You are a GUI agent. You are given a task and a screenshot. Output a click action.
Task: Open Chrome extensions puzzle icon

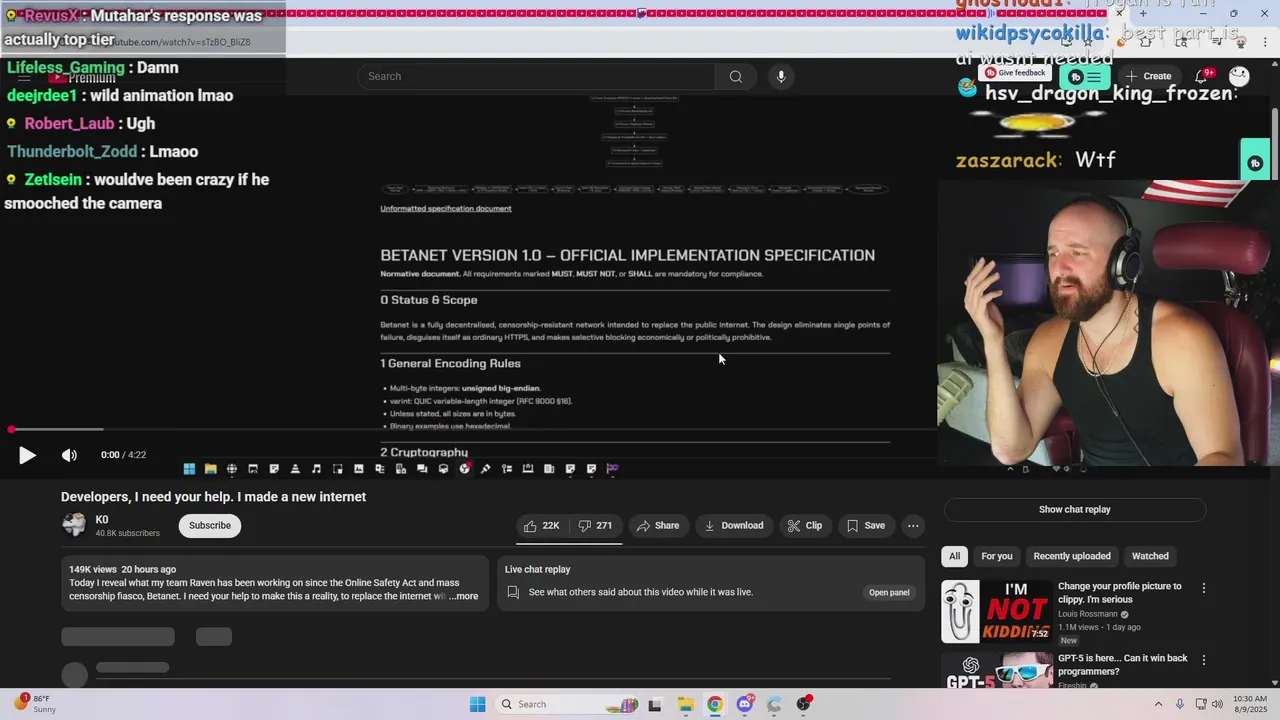click(1145, 42)
